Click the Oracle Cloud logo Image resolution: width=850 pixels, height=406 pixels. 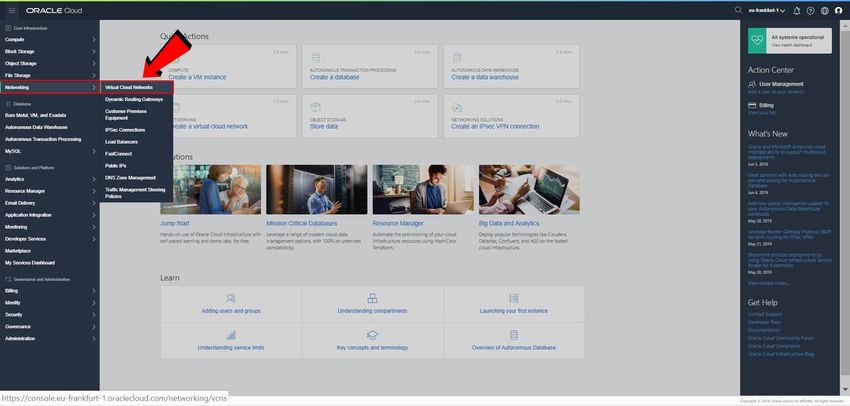click(x=54, y=10)
